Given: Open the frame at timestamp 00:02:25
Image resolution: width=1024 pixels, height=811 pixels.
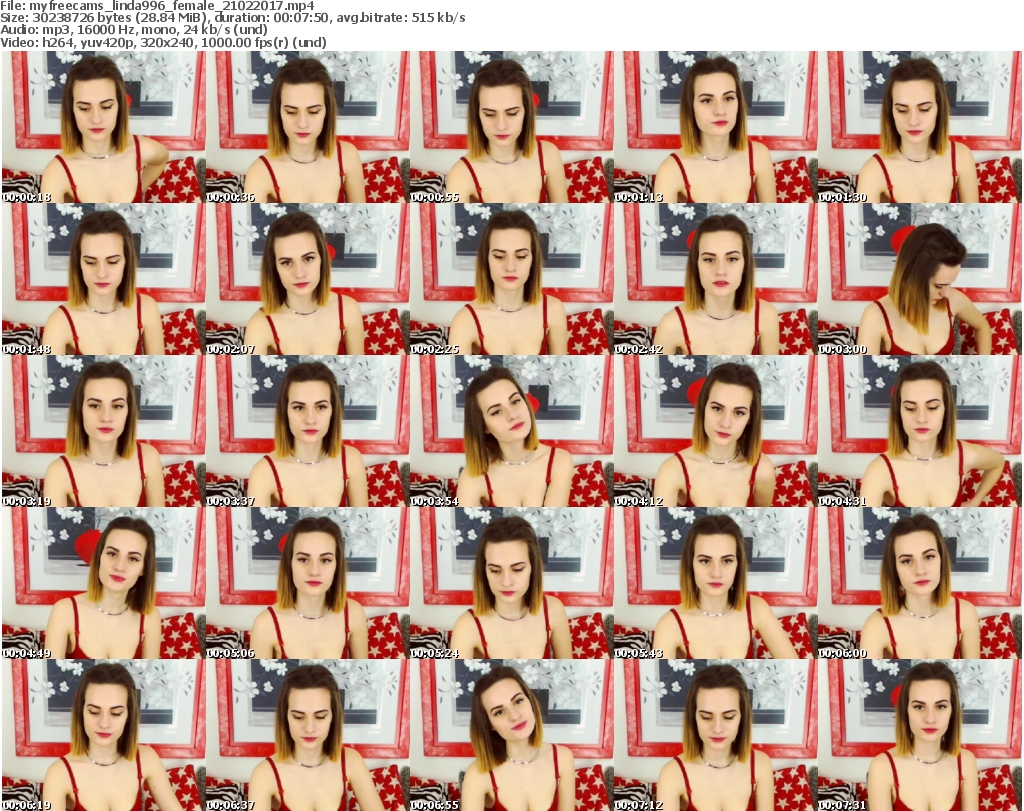Looking at the screenshot, I should point(511,279).
